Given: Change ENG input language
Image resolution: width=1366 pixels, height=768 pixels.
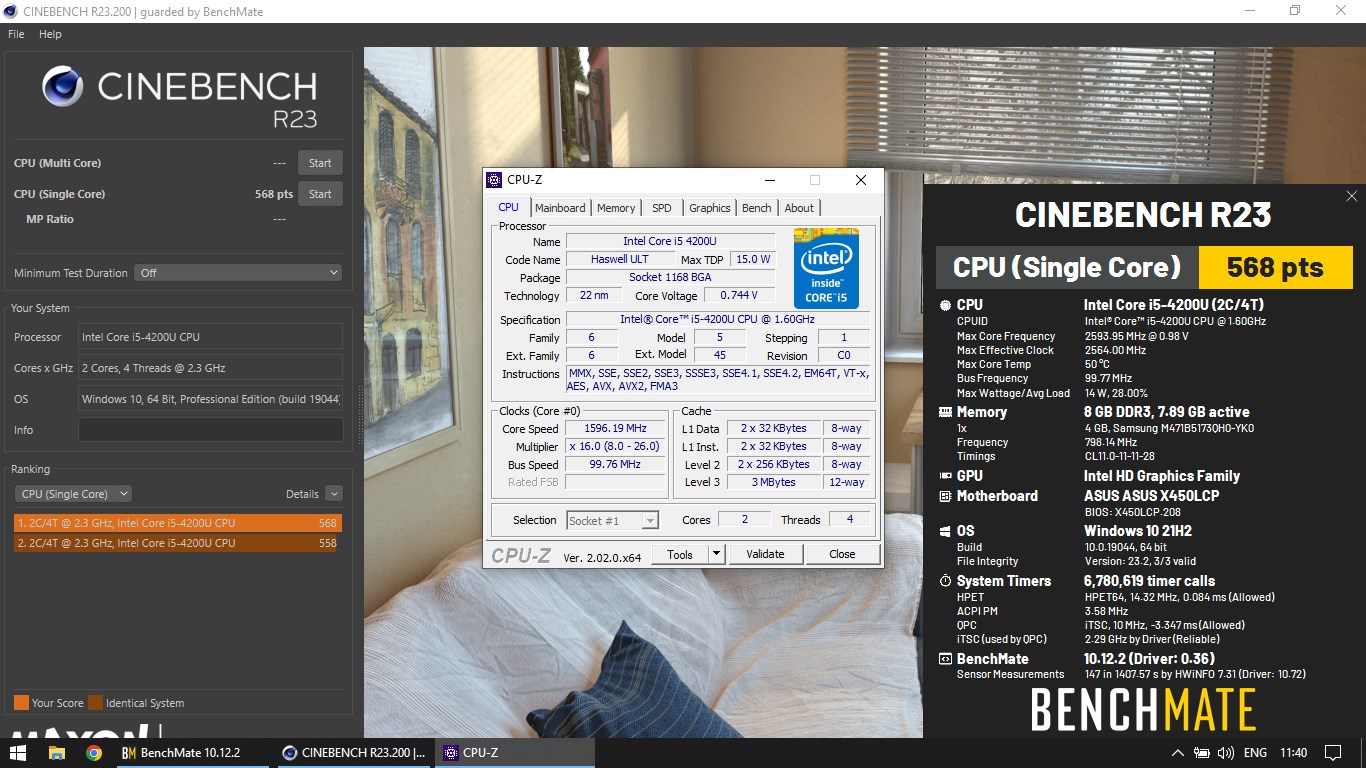Looking at the screenshot, I should (x=1256, y=753).
